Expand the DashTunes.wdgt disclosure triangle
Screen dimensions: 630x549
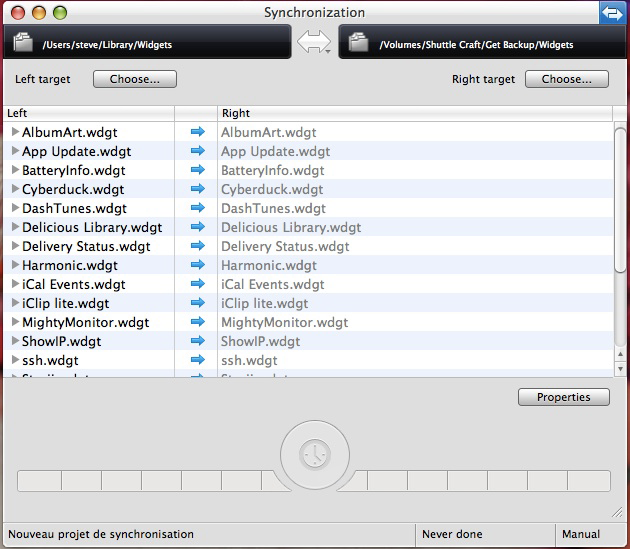pos(15,208)
